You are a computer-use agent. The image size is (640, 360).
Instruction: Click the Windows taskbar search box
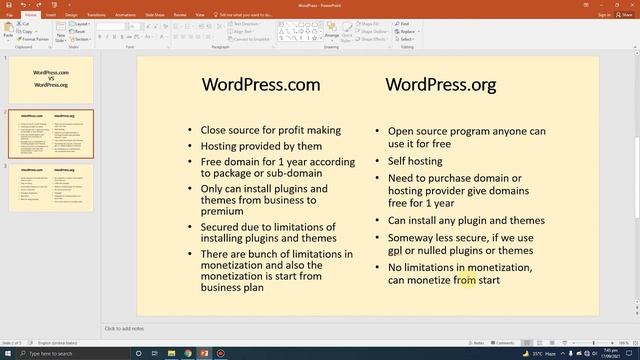coord(73,353)
